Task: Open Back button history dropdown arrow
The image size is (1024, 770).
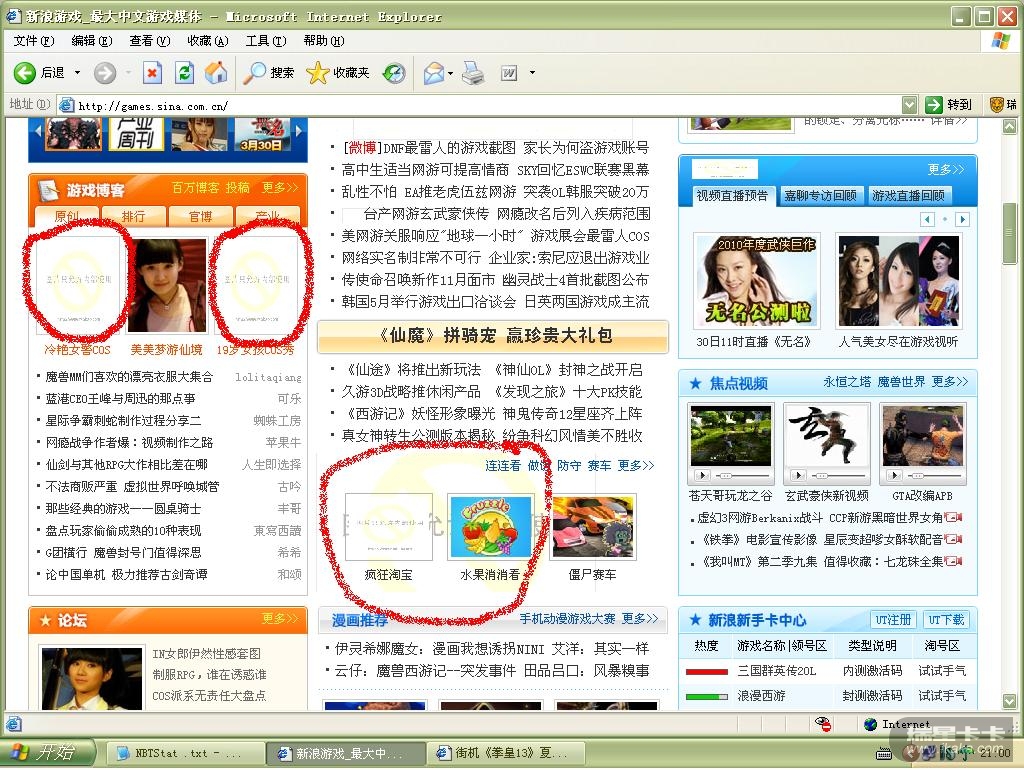Action: pyautogui.click(x=78, y=72)
